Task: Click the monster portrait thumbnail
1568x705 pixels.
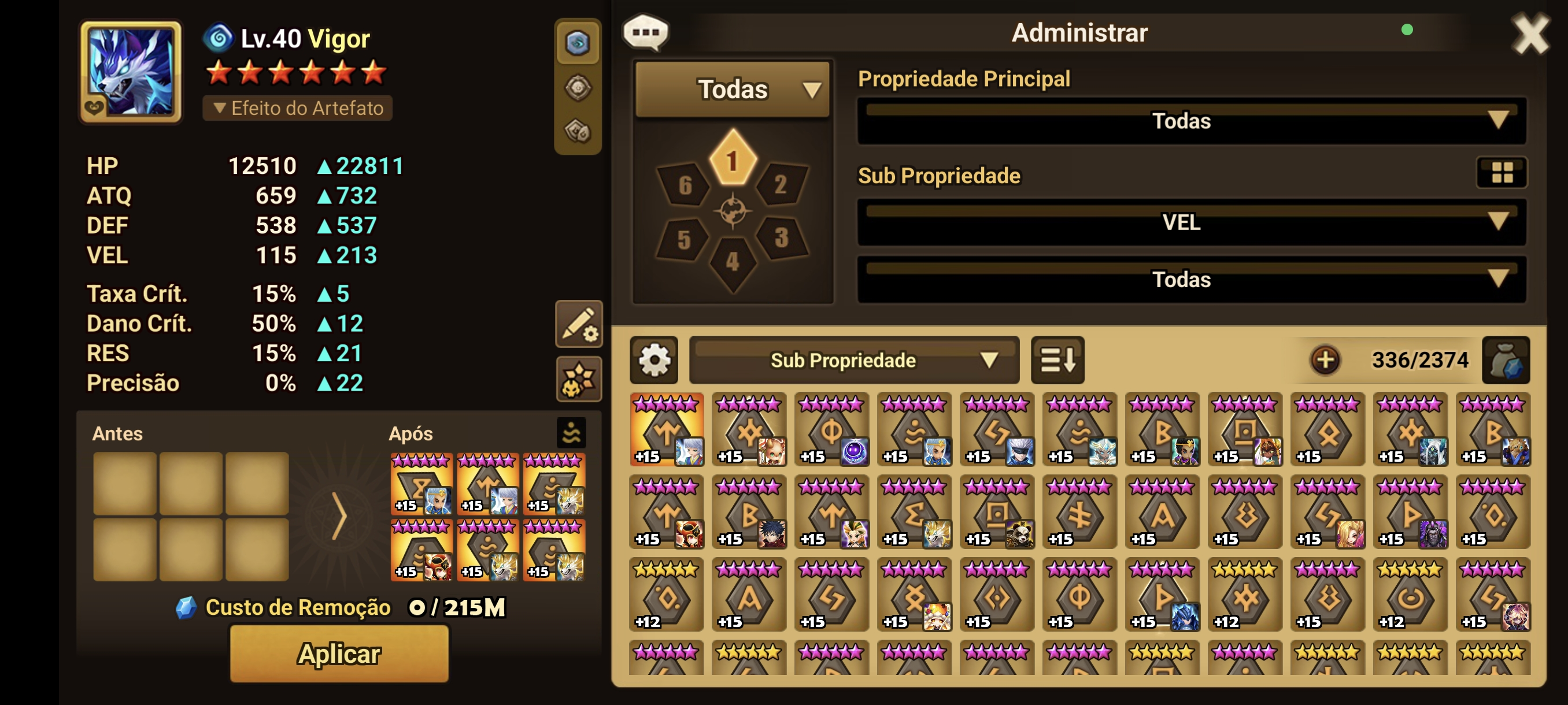Action: 131,72
